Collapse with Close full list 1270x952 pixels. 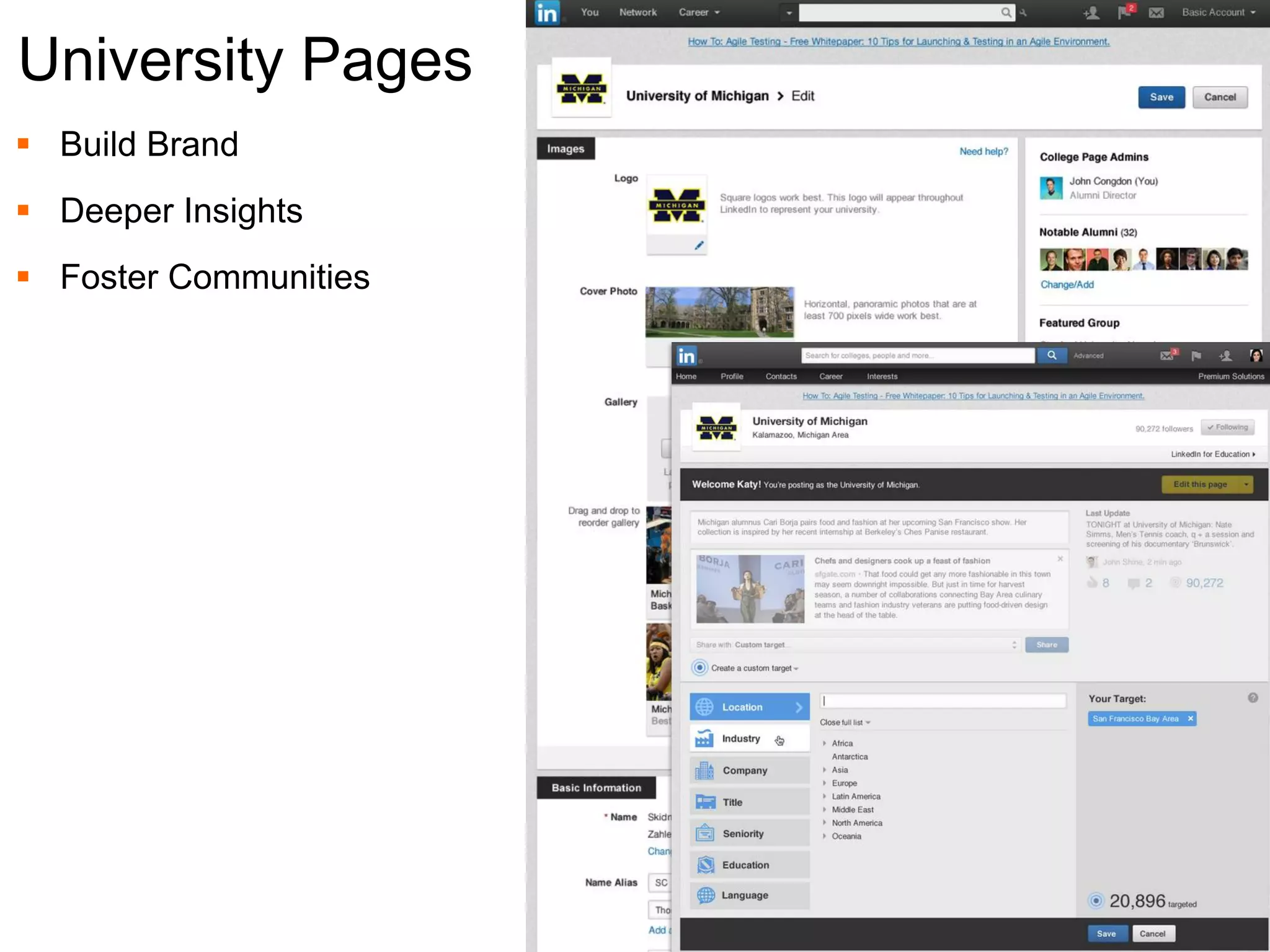[x=845, y=722]
